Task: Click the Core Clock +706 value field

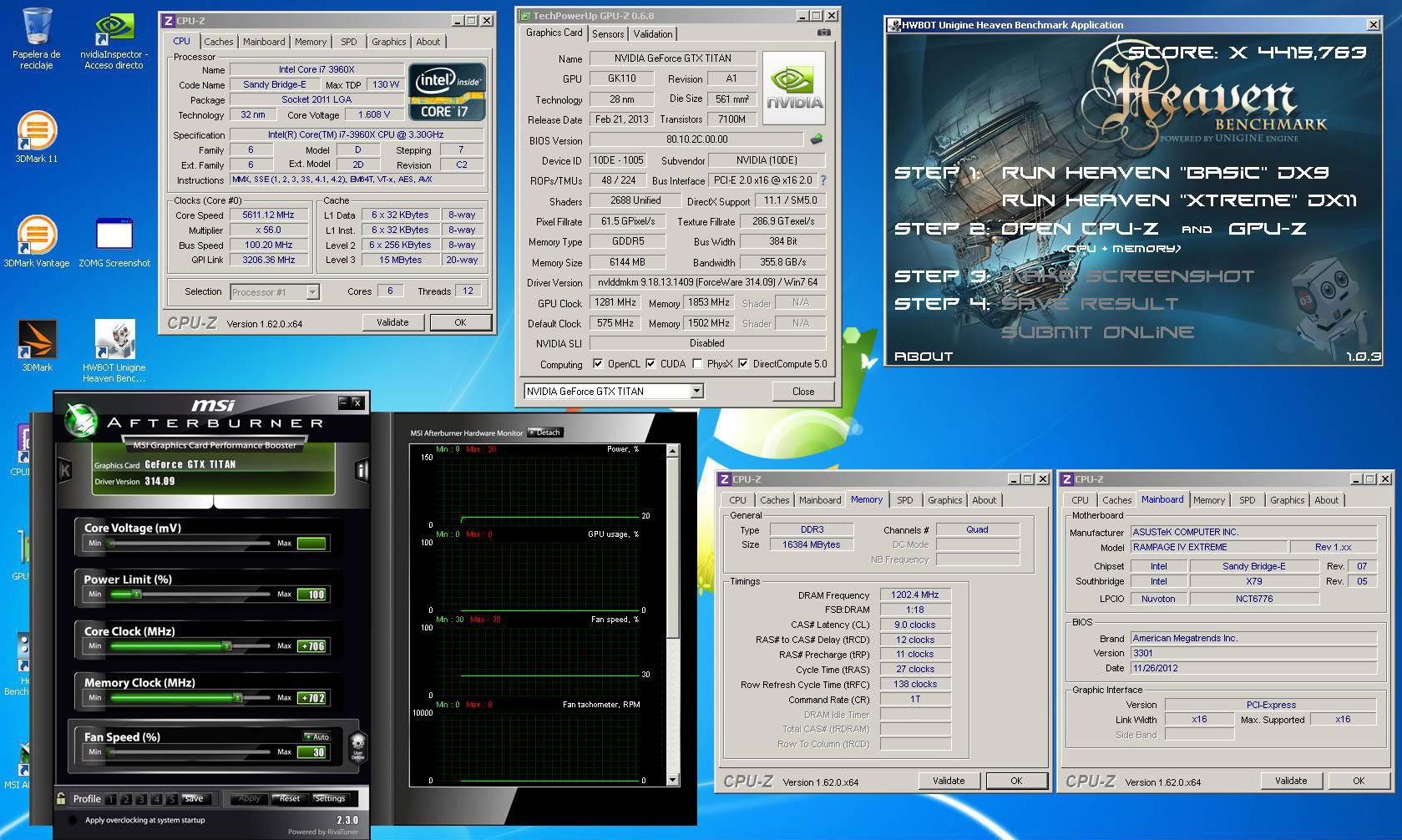Action: coord(312,646)
